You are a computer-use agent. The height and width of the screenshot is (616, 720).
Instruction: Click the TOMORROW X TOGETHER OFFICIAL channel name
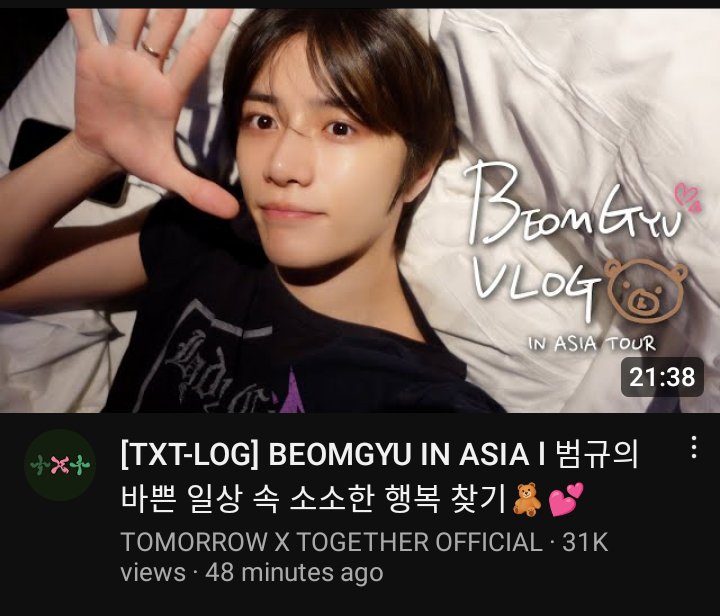332,542
